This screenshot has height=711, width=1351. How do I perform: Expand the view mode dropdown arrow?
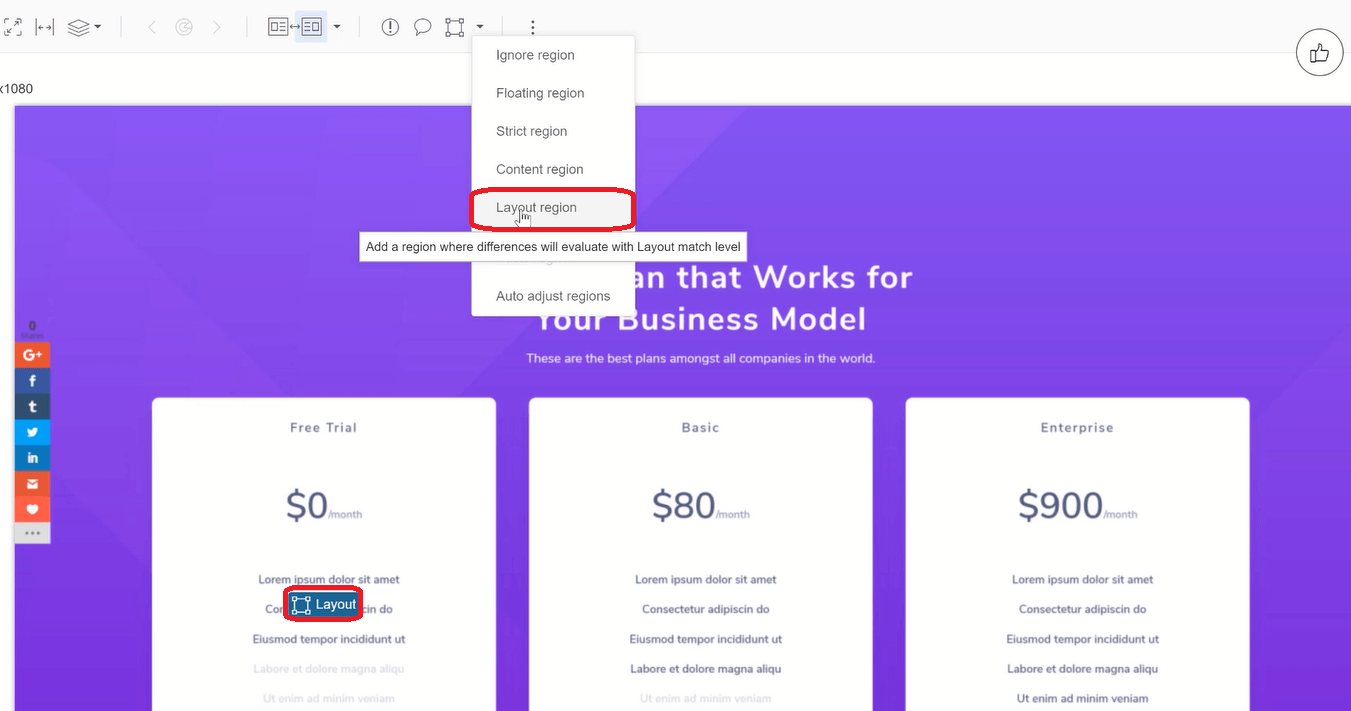click(x=337, y=27)
